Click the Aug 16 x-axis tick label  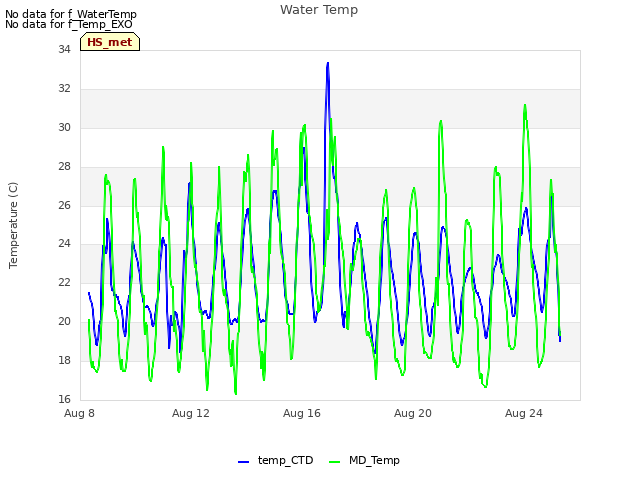click(x=302, y=413)
